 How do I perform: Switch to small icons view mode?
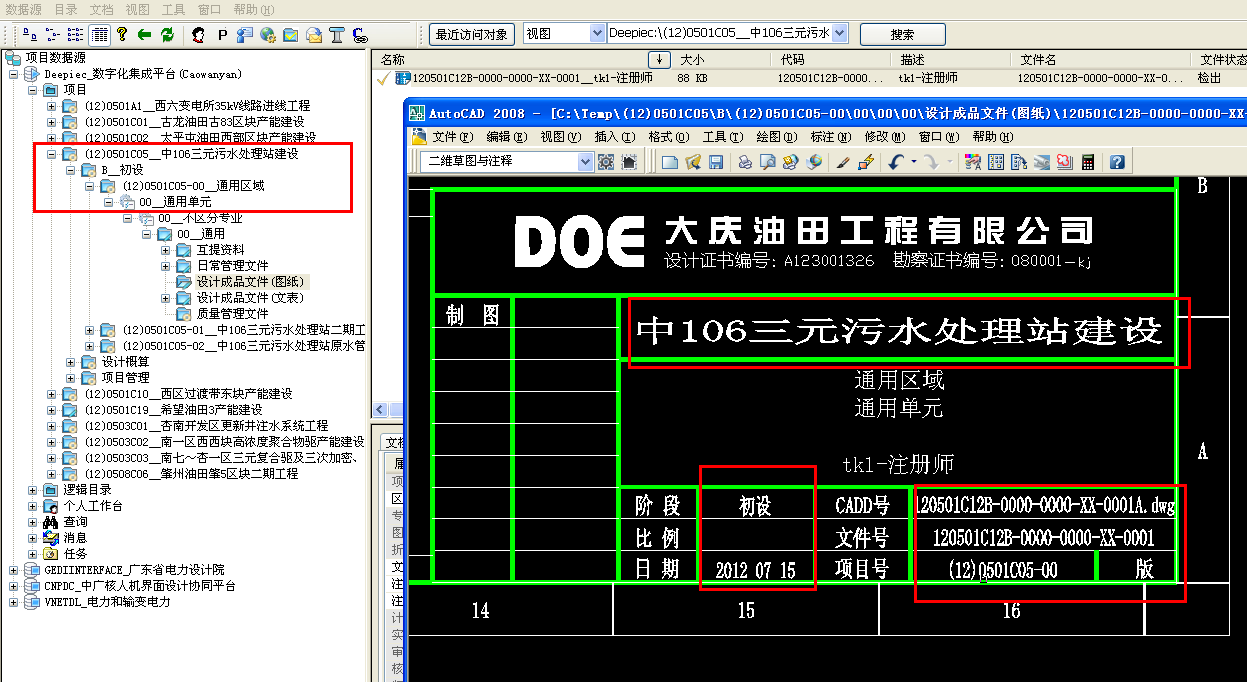point(53,35)
